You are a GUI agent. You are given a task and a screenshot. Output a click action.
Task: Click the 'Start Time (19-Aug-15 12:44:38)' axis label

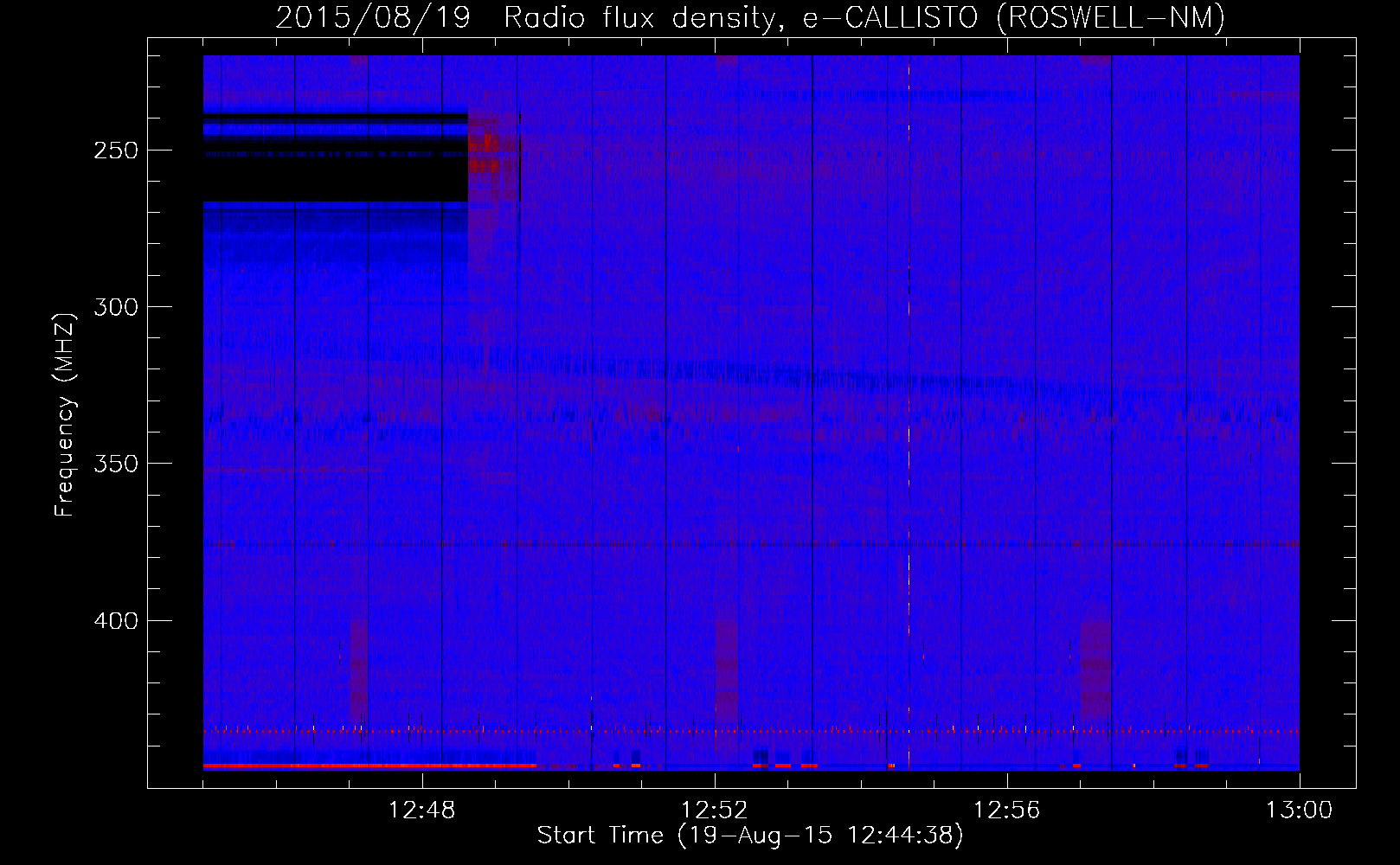point(750,836)
